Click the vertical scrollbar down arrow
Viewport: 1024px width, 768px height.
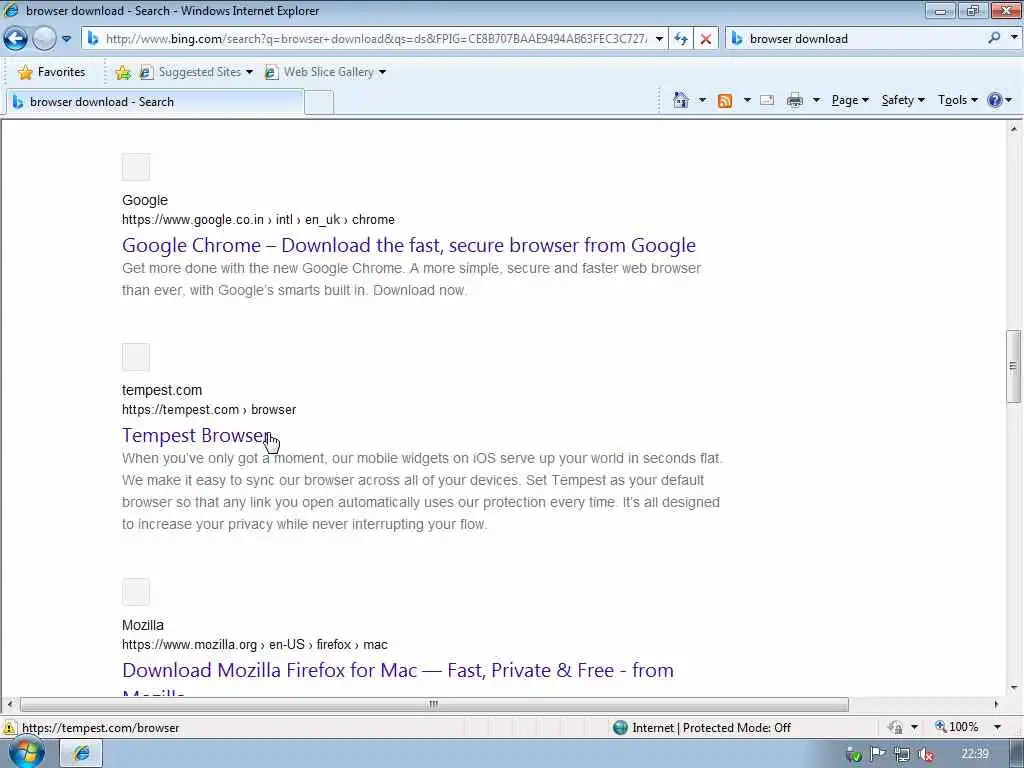click(1014, 687)
